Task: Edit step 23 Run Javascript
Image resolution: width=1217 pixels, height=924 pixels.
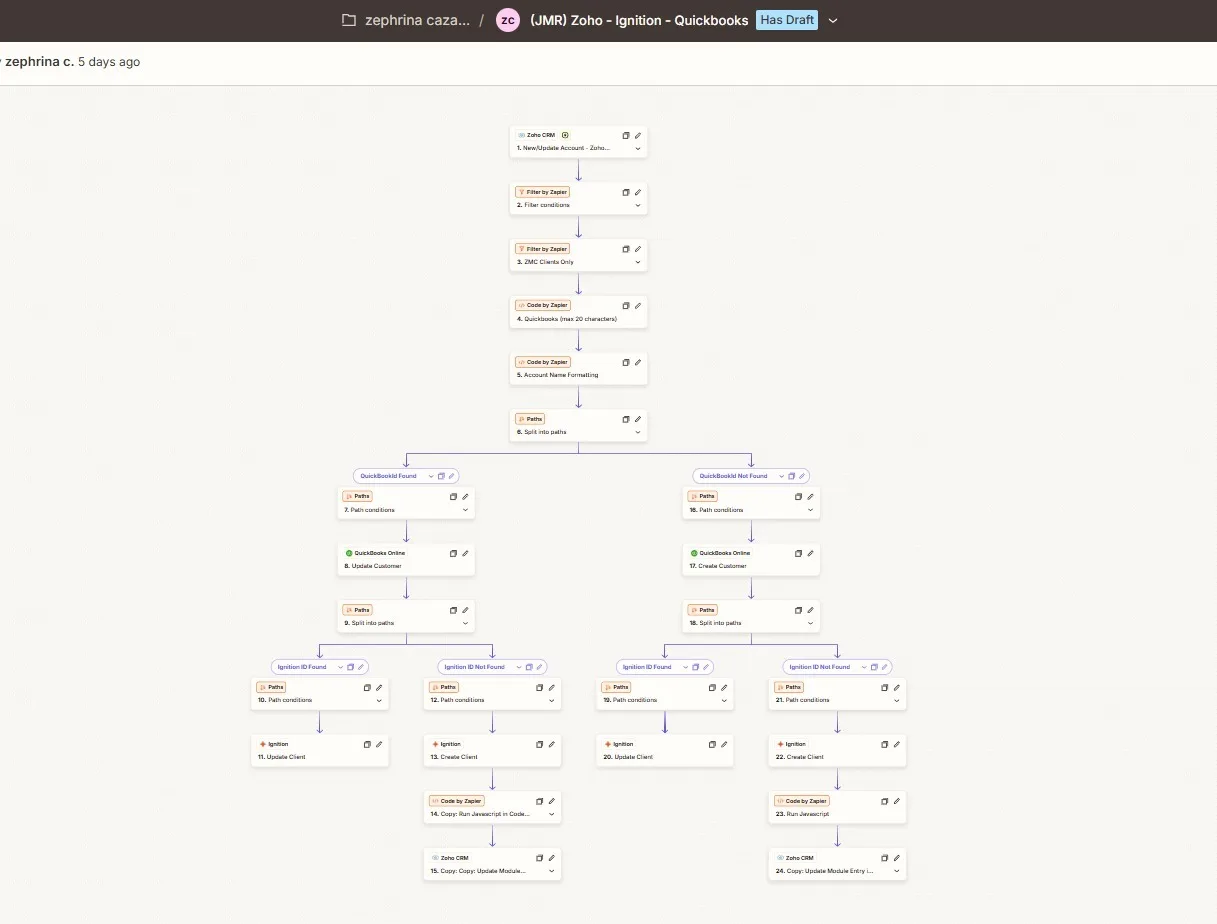Action: (897, 801)
